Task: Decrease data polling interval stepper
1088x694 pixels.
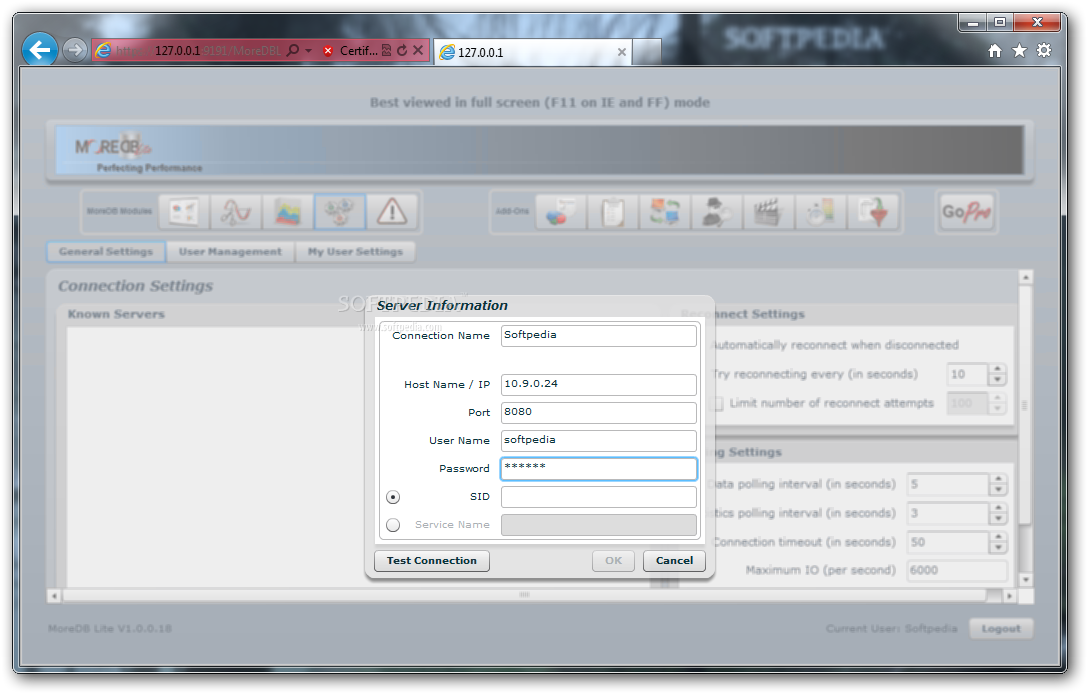Action: pos(998,489)
